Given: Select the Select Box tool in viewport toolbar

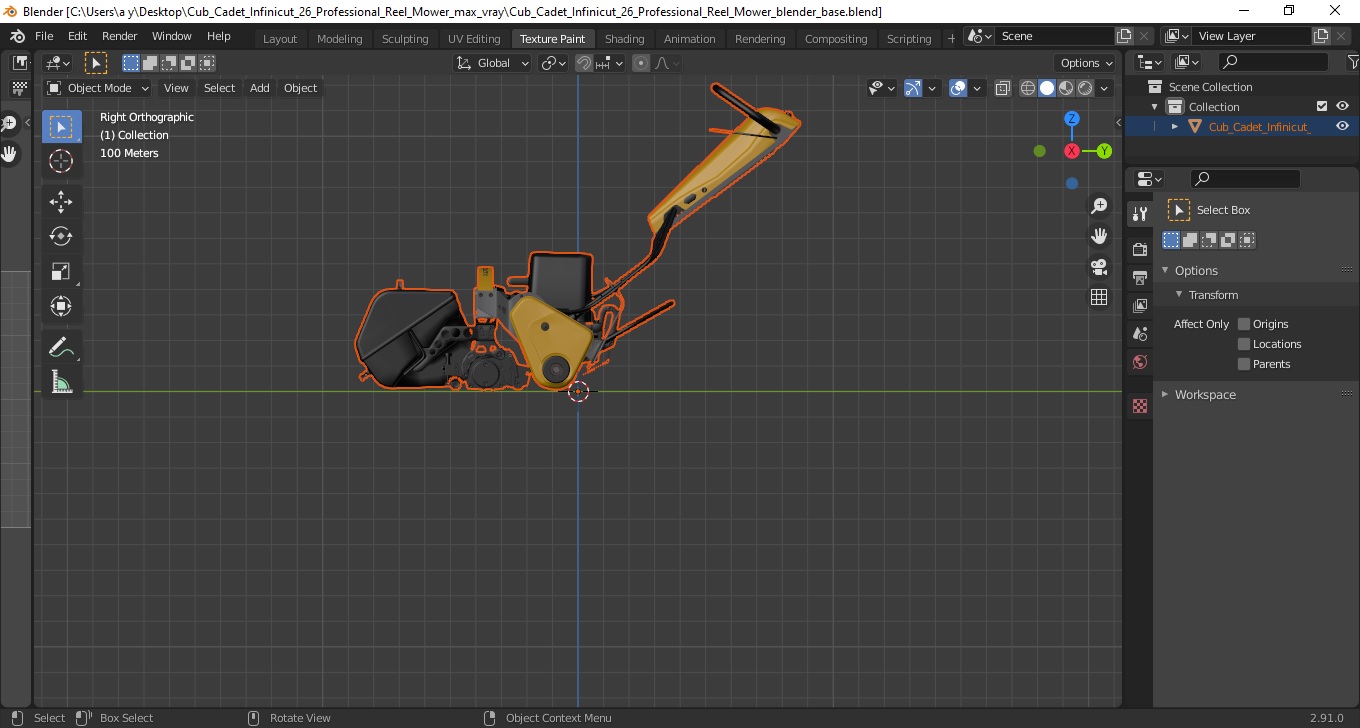Looking at the screenshot, I should point(61,127).
